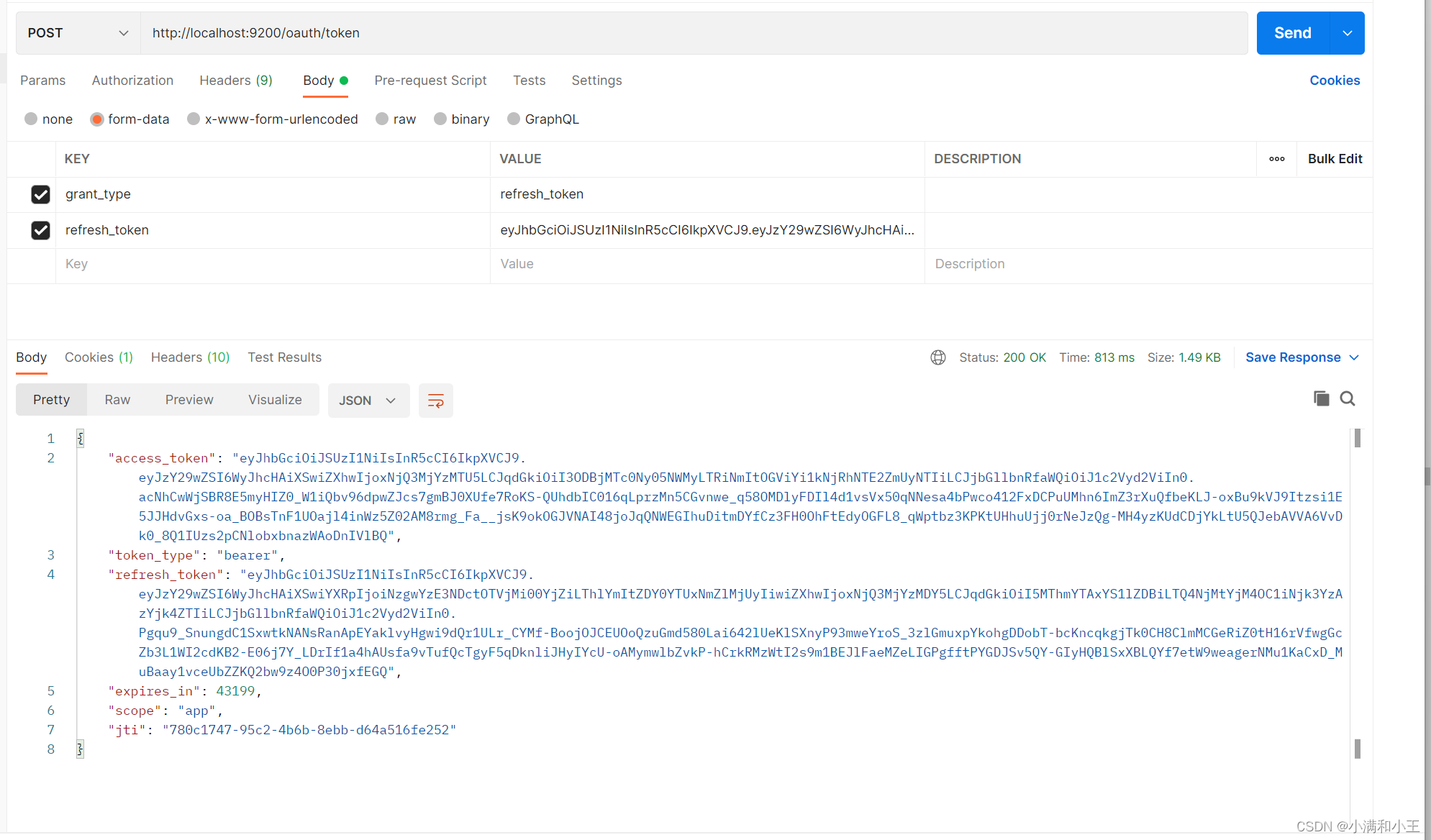Click the Send button
This screenshot has width=1431, height=840.
1292,33
